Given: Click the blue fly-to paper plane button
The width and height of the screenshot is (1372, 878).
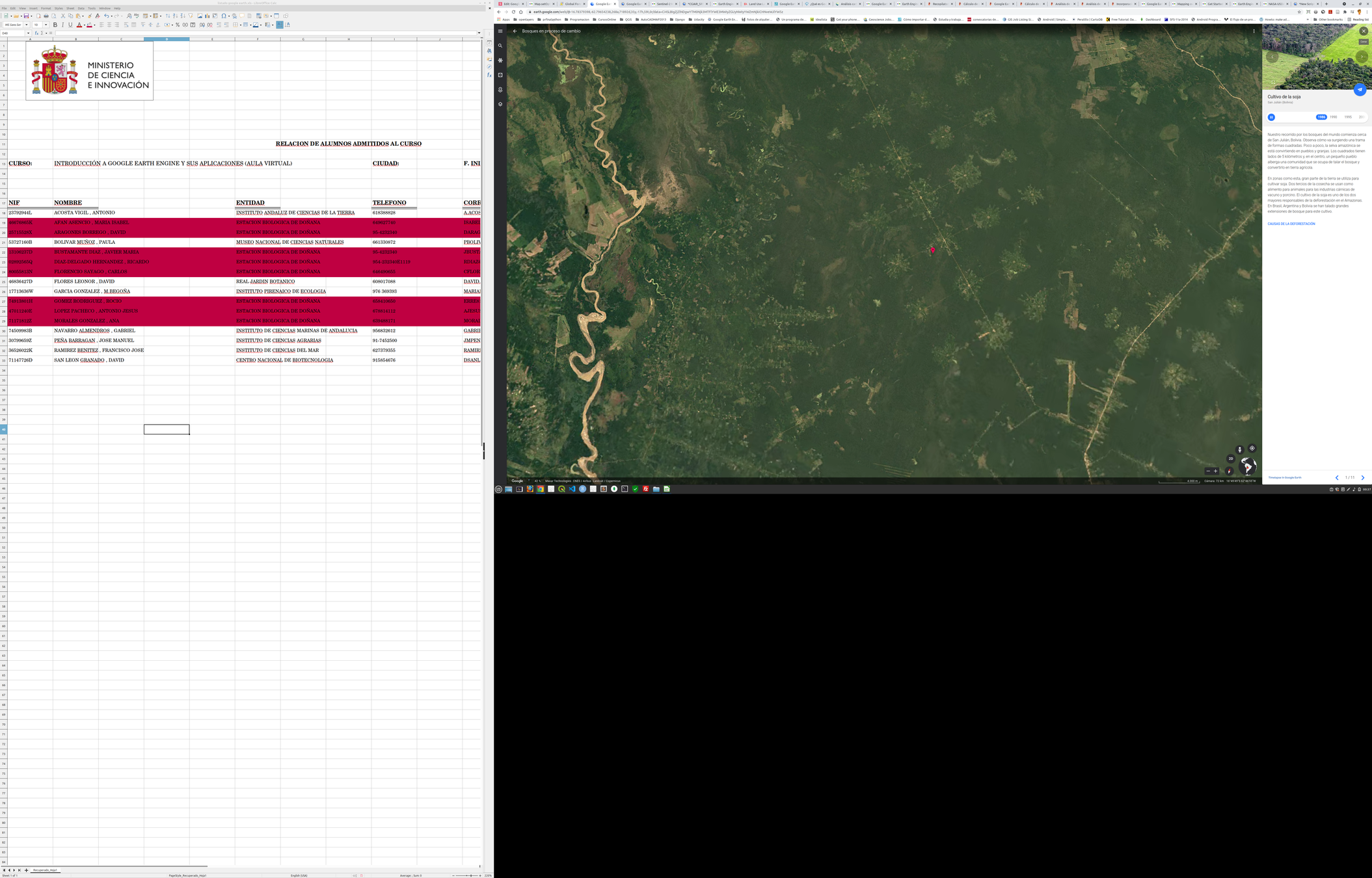Looking at the screenshot, I should click(x=1359, y=90).
